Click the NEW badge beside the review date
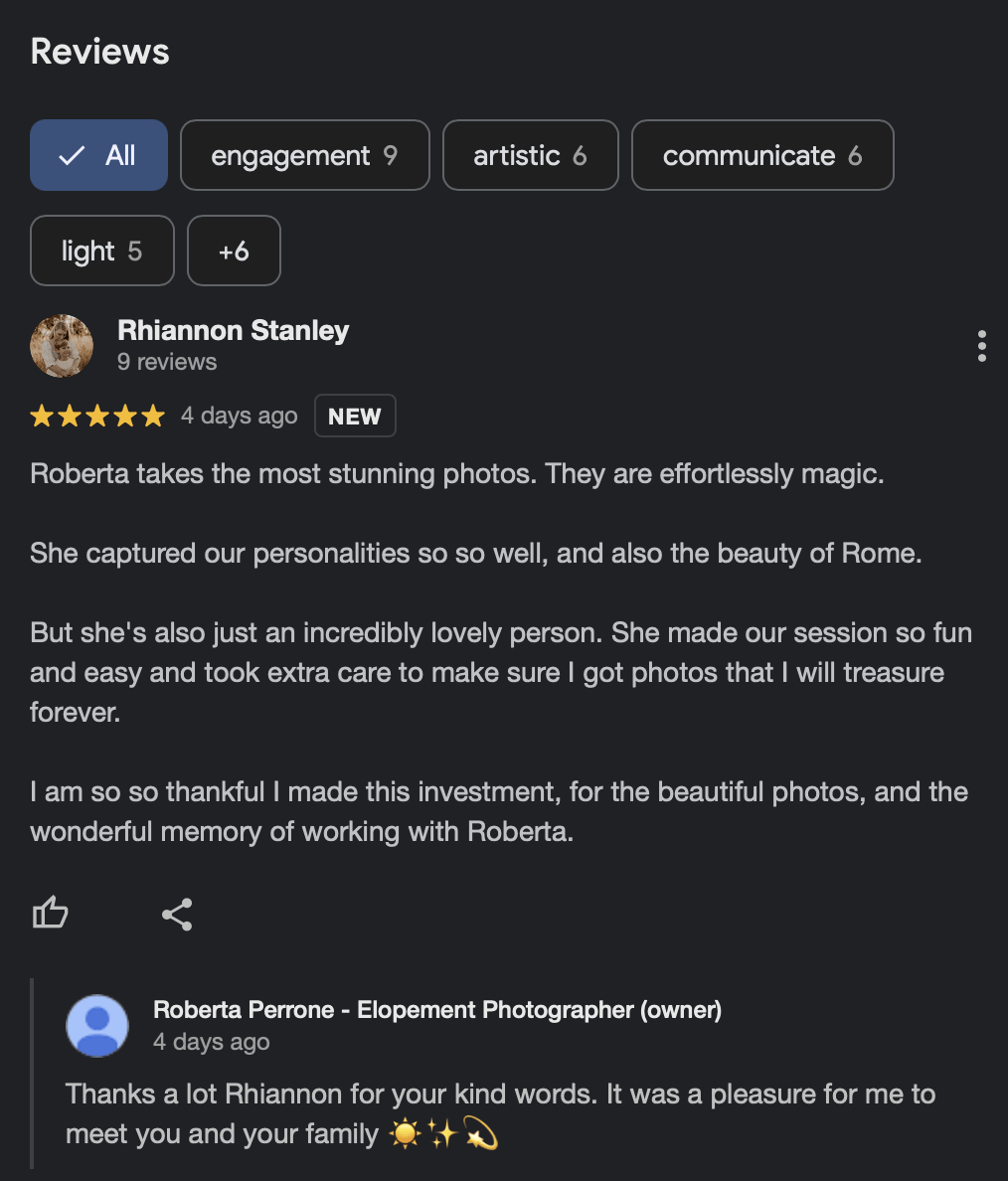This screenshot has width=1008, height=1181. coord(355,417)
